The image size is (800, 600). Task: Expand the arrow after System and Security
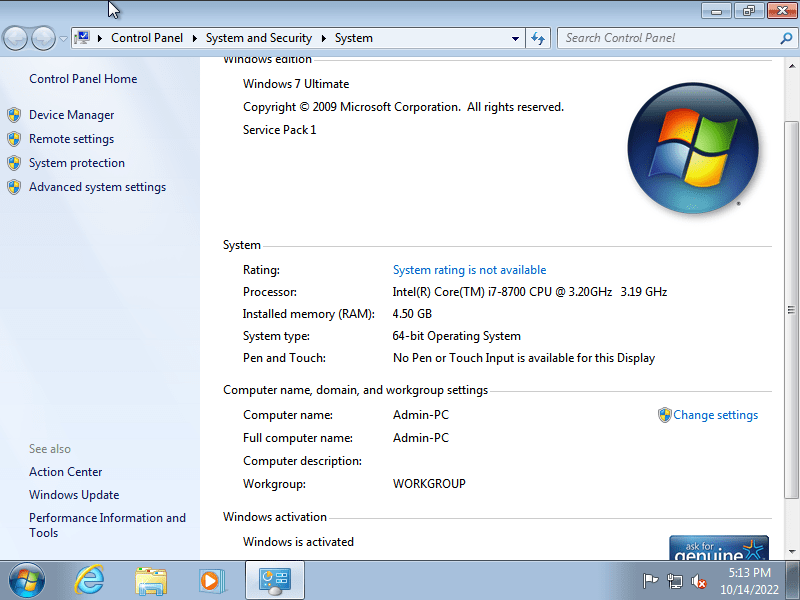coord(323,38)
